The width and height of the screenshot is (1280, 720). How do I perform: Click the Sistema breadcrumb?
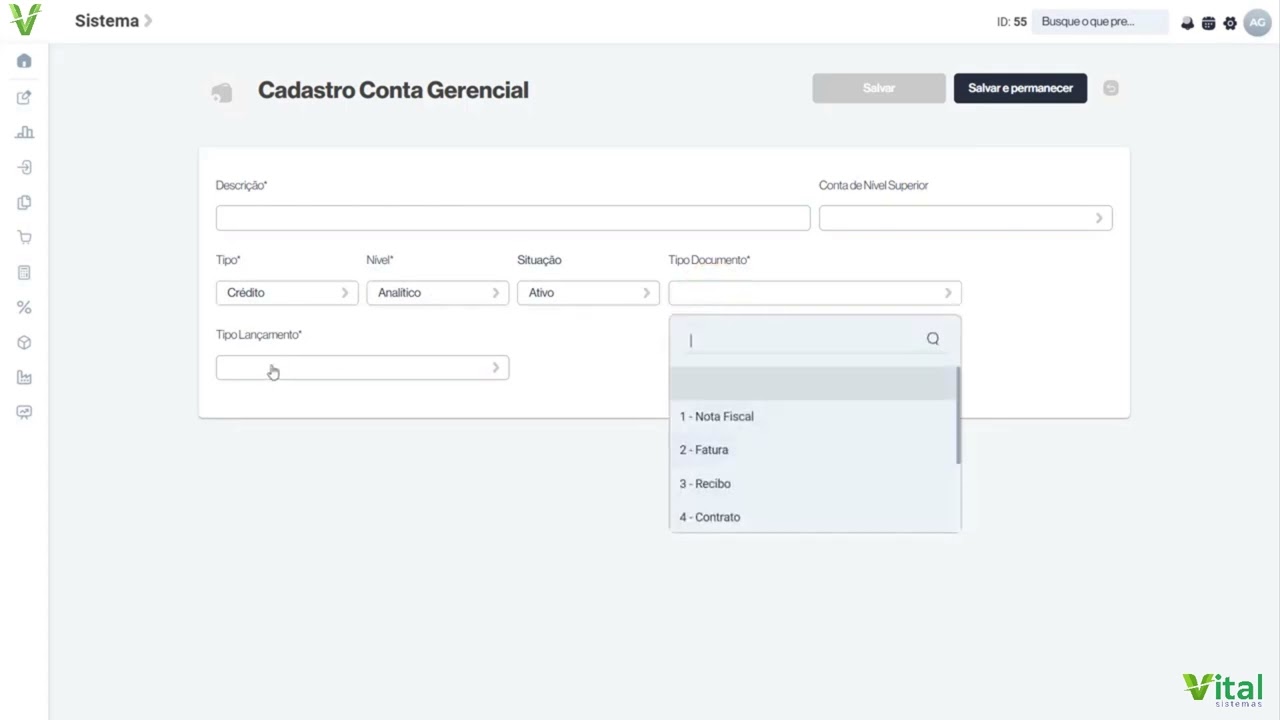click(106, 21)
